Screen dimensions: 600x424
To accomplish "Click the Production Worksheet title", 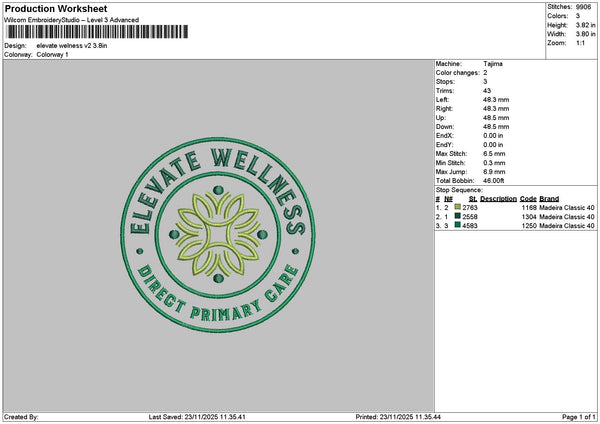I will point(56,9).
